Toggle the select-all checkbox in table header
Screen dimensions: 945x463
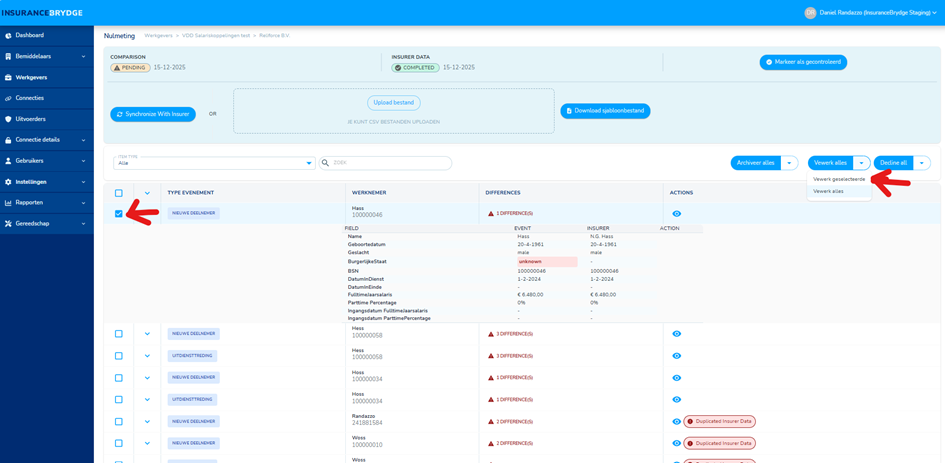click(119, 193)
